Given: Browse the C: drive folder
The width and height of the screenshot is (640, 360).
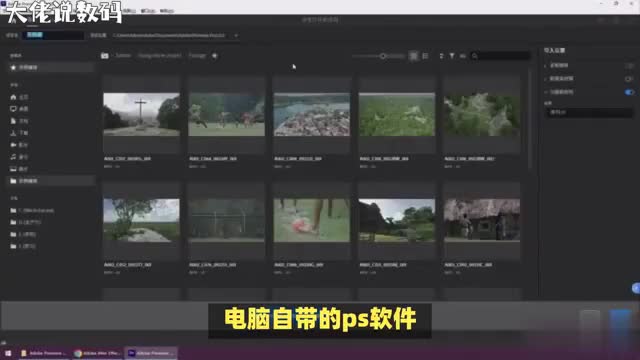Looking at the screenshot, I should tap(33, 211).
